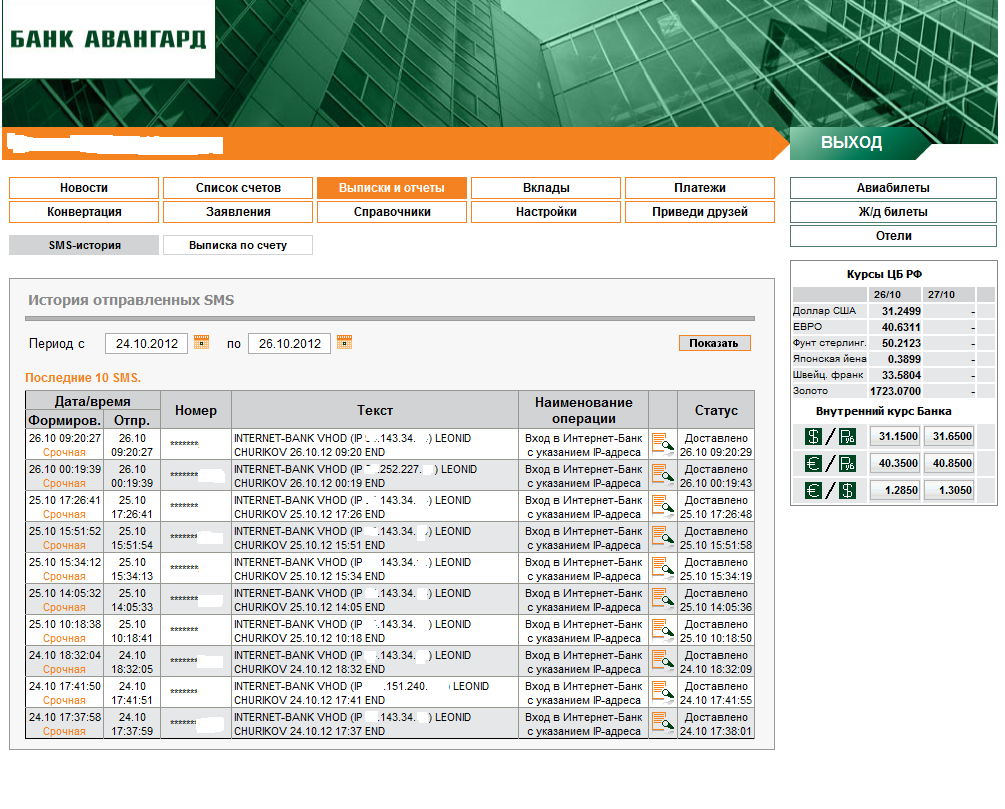1005x809 pixels.
Task: Click the period start date field
Action: (147, 344)
